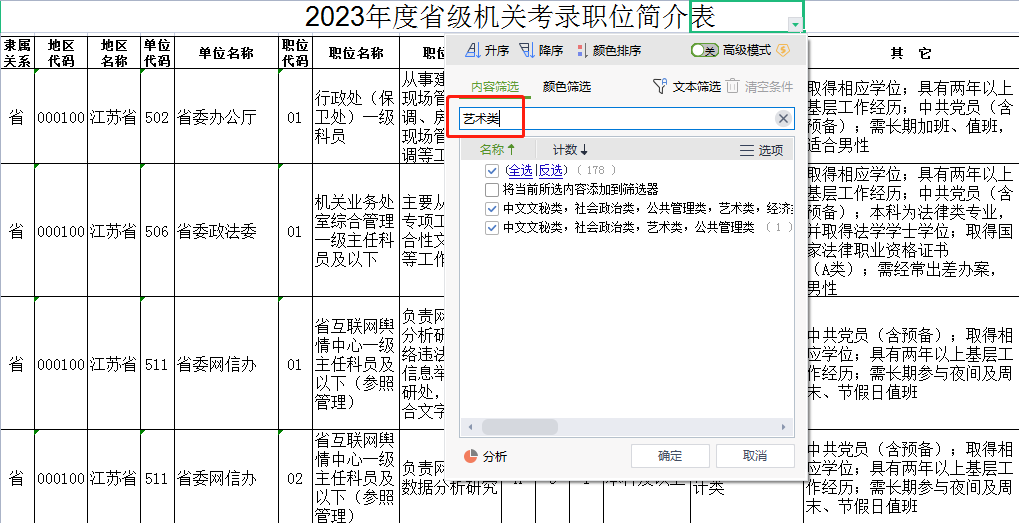Uncheck the select-all checkbox

(x=491, y=171)
